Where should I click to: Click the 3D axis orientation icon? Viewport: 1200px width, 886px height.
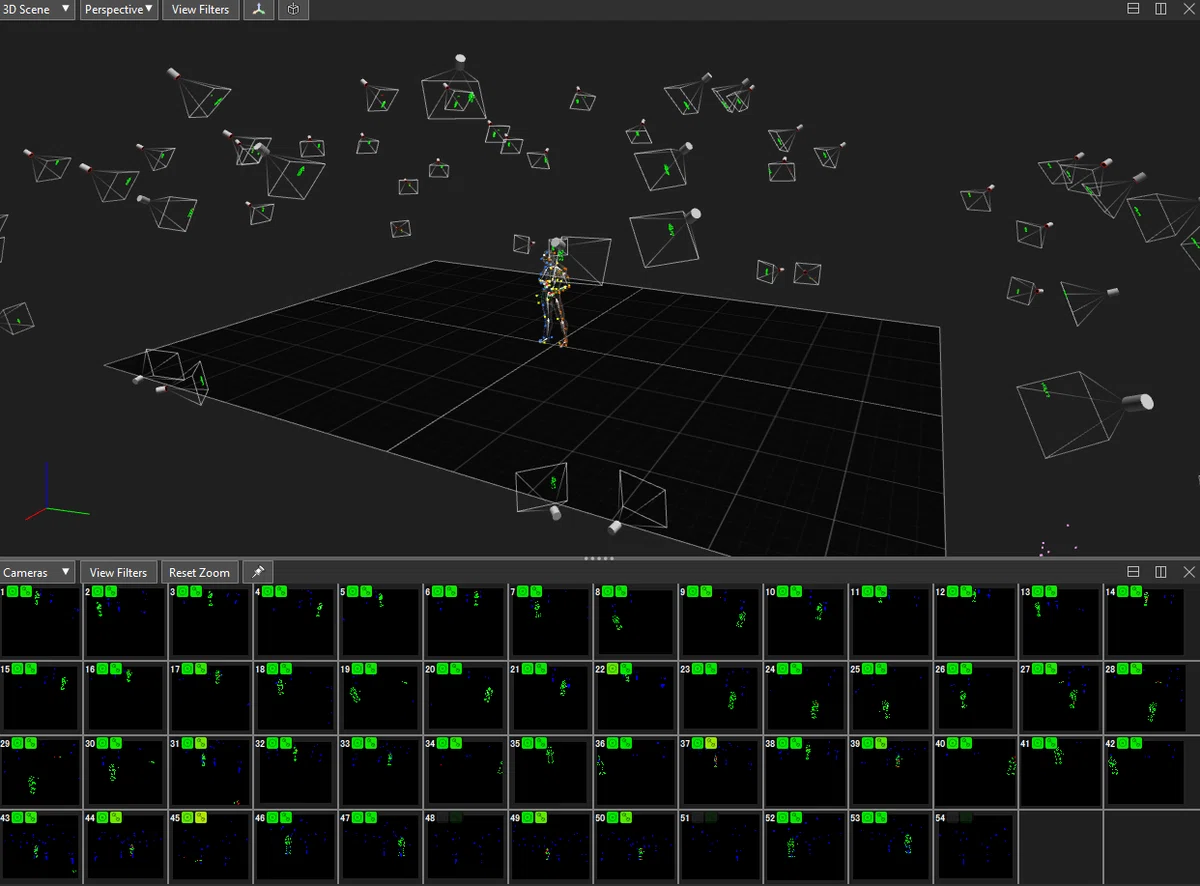pos(259,10)
